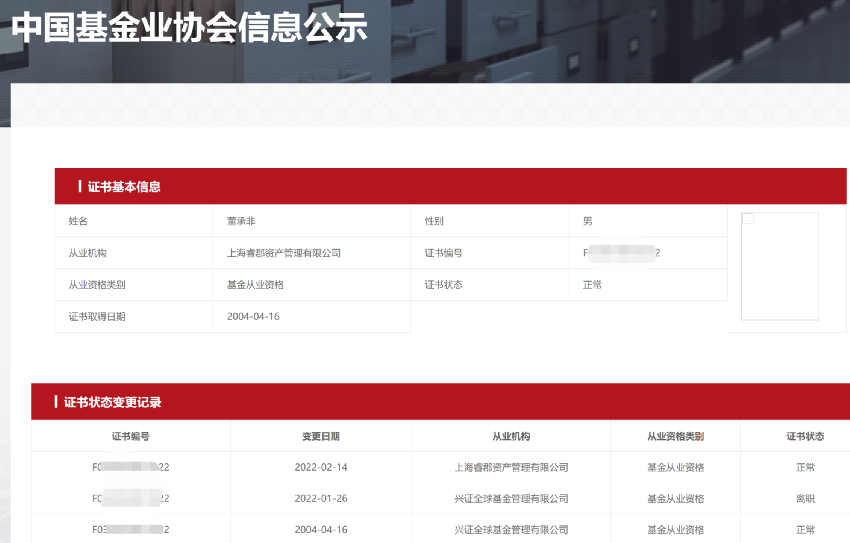Click the 从业资格类别 column header in records table
This screenshot has height=543, width=850.
click(675, 437)
